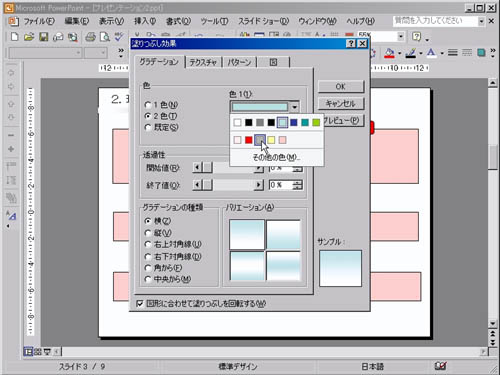Image resolution: width=500 pixels, height=375 pixels.
Task: Click the spelling status icon in status bar
Action: [x=440, y=366]
